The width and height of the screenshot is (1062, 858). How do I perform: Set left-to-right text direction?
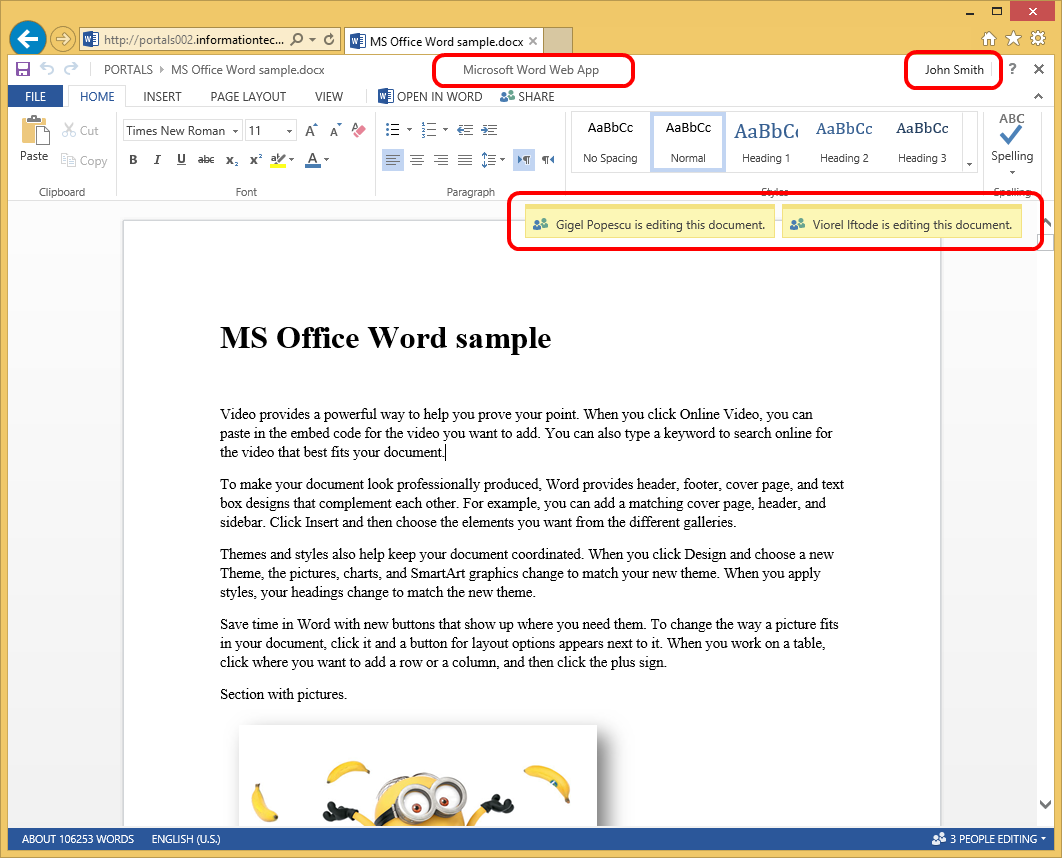click(x=524, y=160)
